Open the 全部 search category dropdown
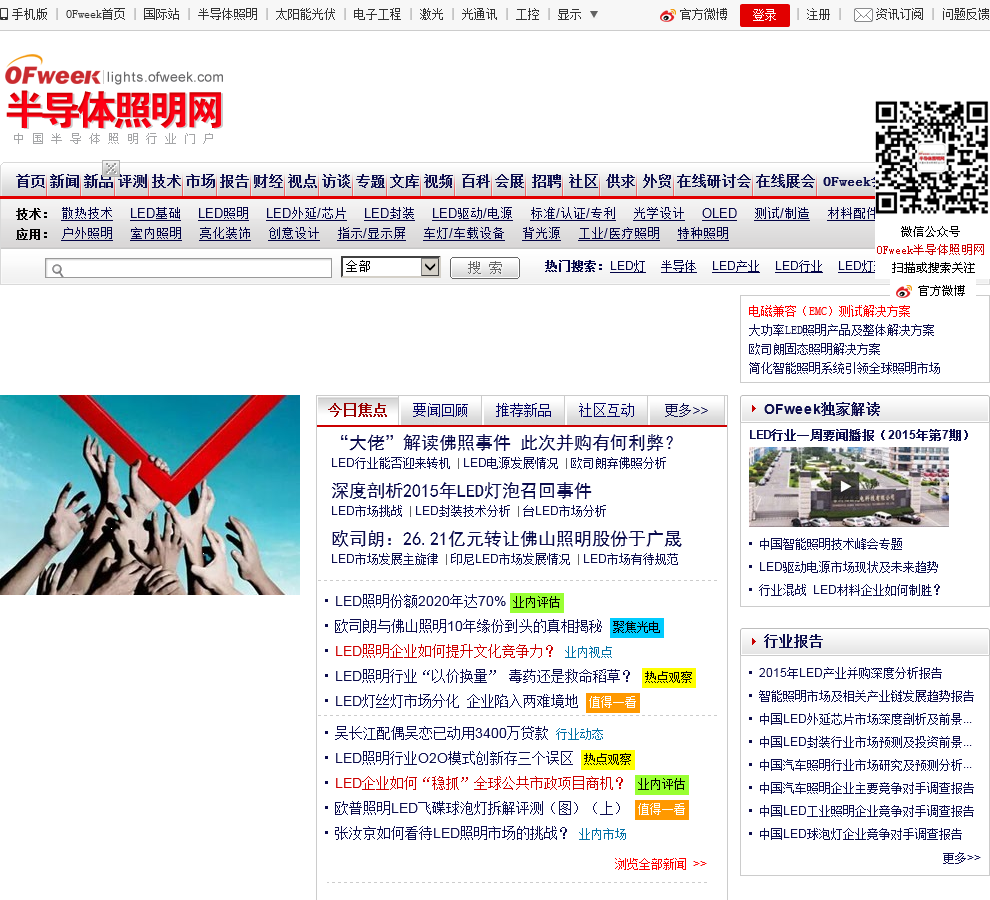This screenshot has height=900, width=990. pyautogui.click(x=390, y=267)
